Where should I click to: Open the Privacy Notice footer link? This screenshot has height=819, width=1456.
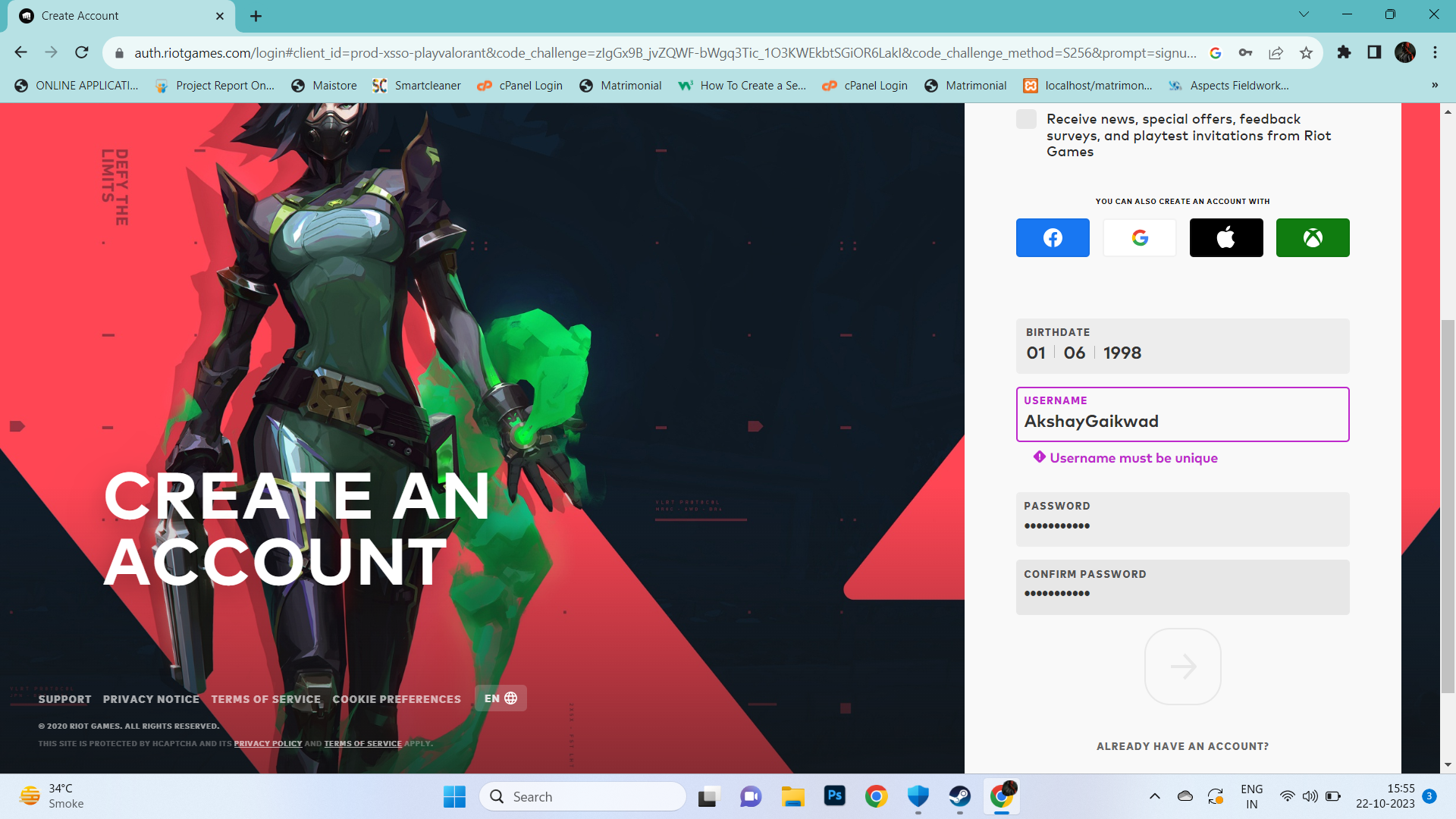point(151,699)
